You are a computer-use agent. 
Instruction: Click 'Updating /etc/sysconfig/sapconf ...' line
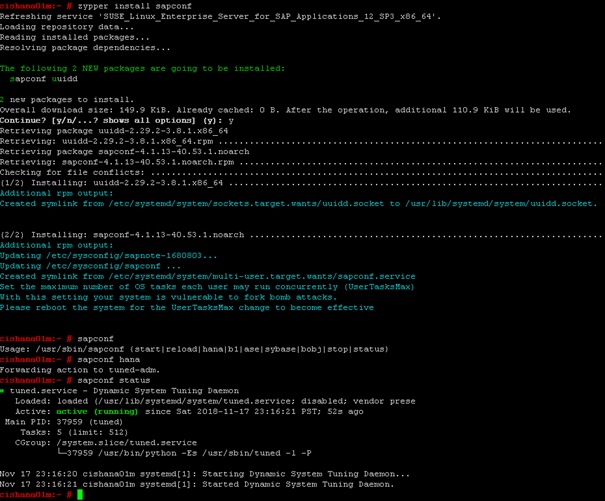coord(90,266)
